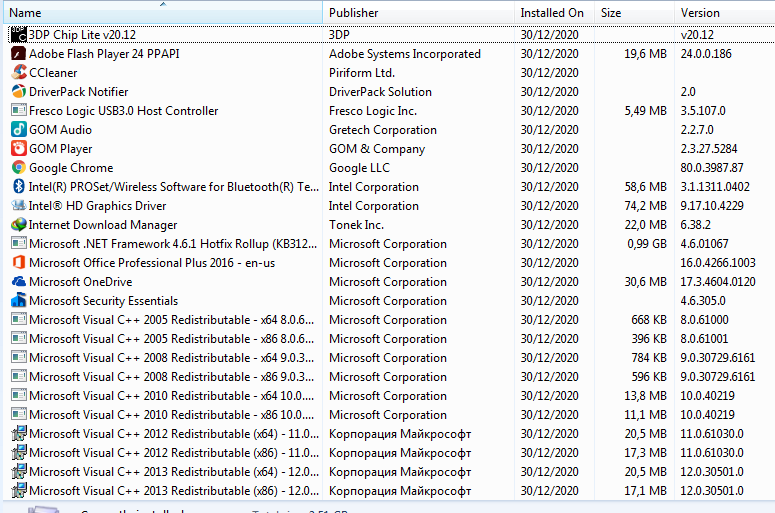Screen dimensions: 775x513
Task: Sort programs by the Size column header
Action: click(634, 13)
